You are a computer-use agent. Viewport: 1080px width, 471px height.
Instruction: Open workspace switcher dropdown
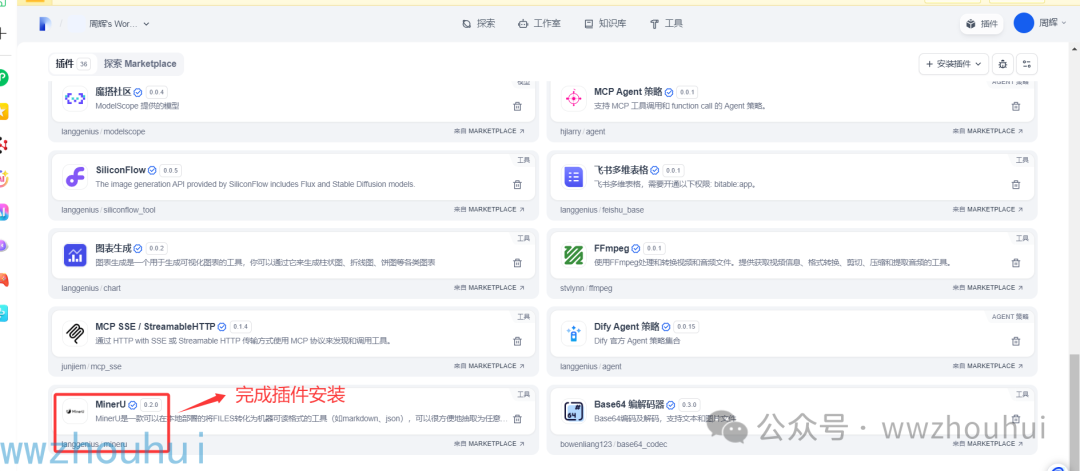[119, 23]
